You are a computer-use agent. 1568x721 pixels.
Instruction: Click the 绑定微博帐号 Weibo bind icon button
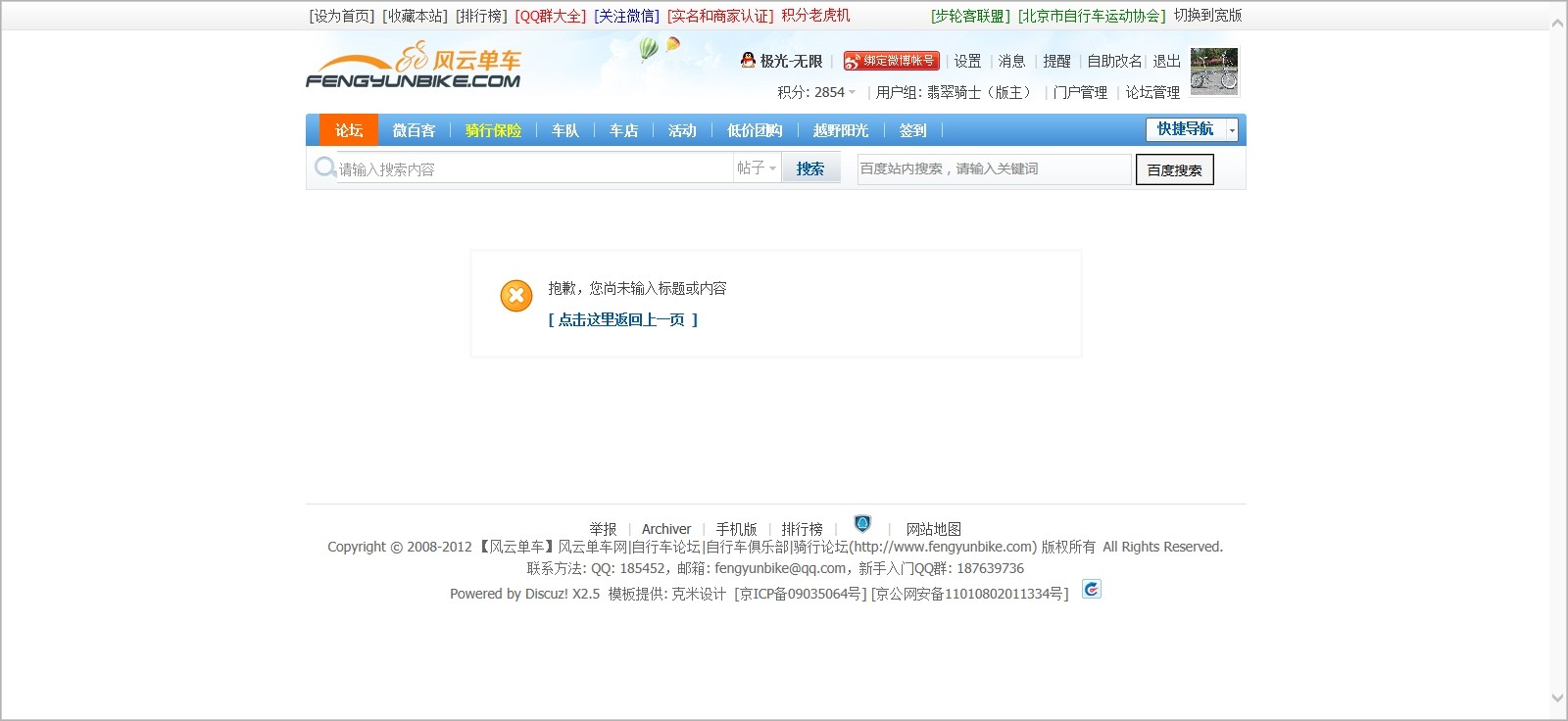(x=891, y=61)
